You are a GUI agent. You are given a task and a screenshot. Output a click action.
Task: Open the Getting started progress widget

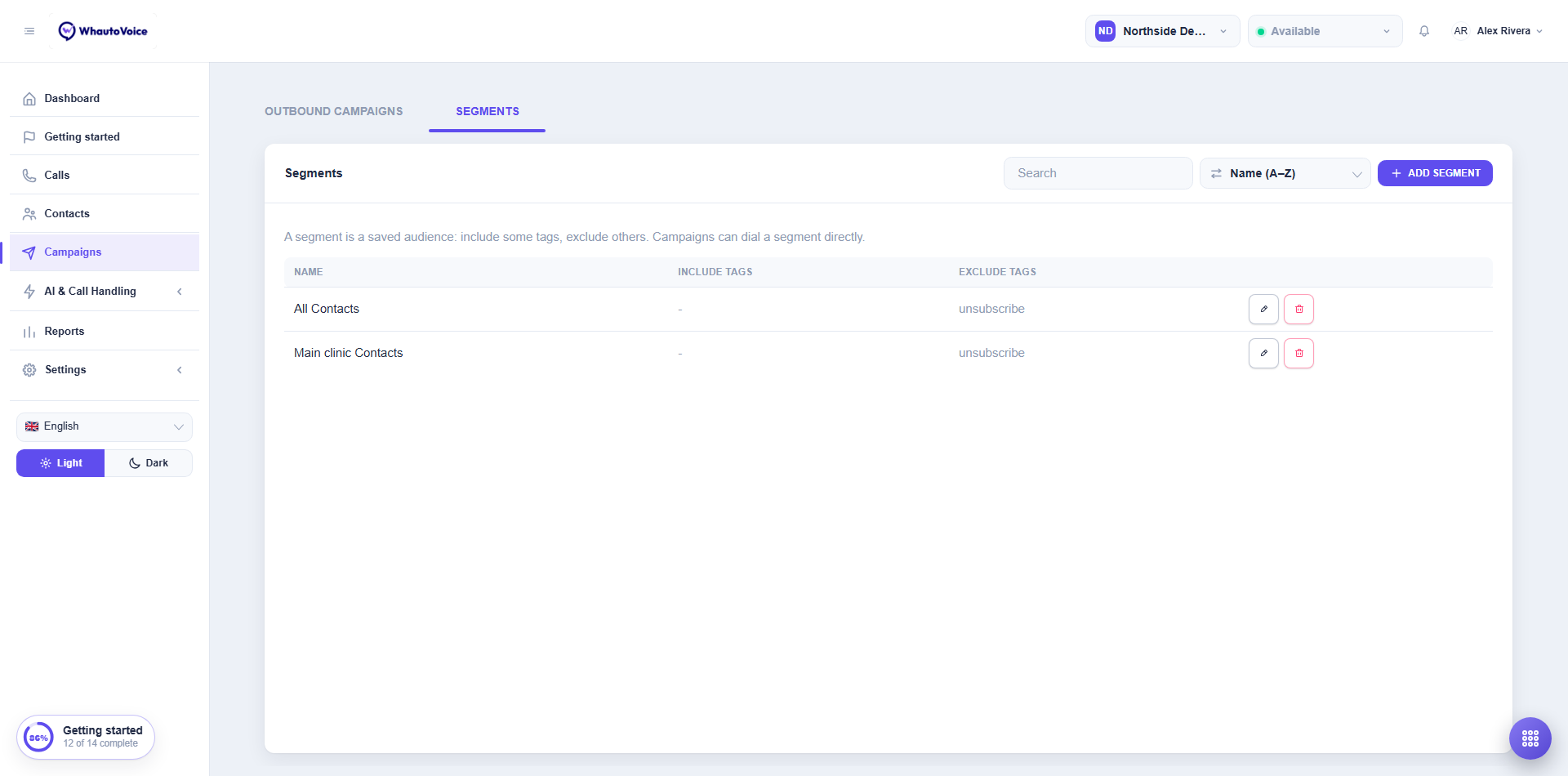[x=86, y=738]
